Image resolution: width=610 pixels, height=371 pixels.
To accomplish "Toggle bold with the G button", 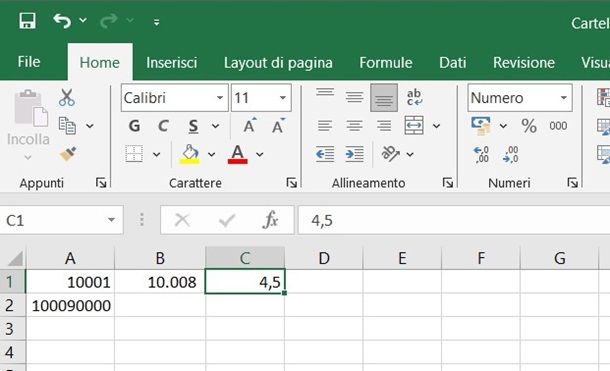I will click(x=134, y=126).
